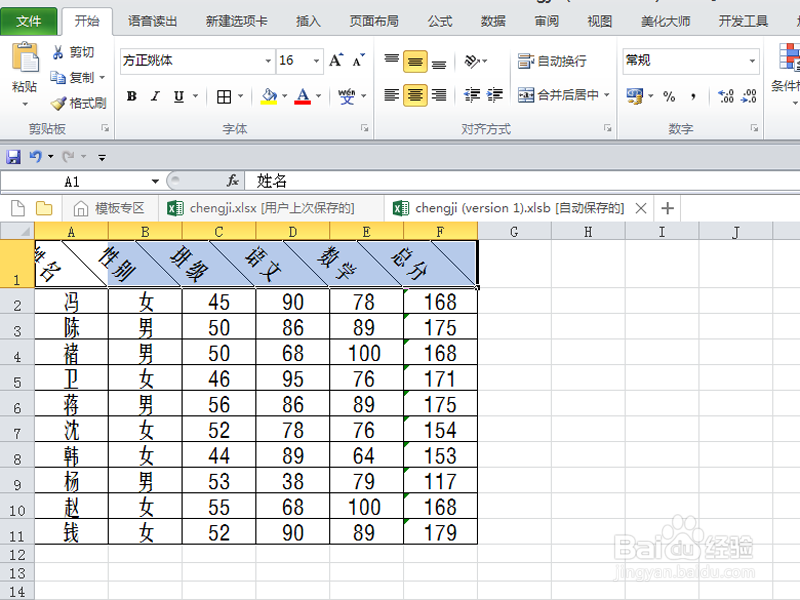The height and width of the screenshot is (600, 800).
Task: Switch to the 插入 Insert tab
Action: coord(308,21)
